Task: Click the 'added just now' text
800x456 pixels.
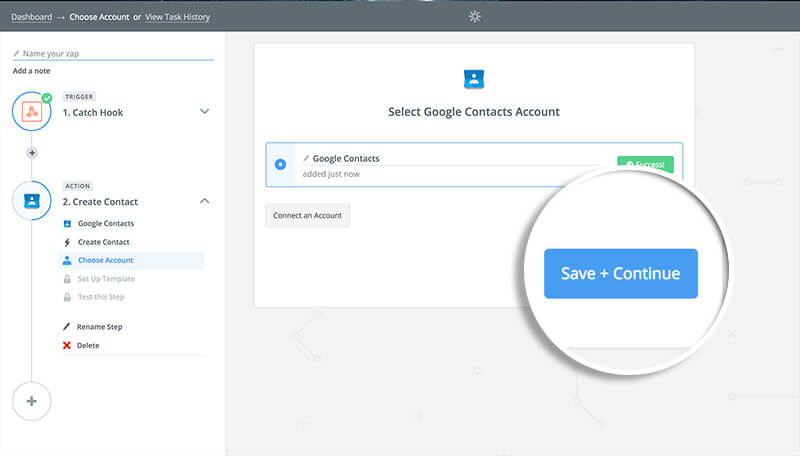Action: click(331, 174)
